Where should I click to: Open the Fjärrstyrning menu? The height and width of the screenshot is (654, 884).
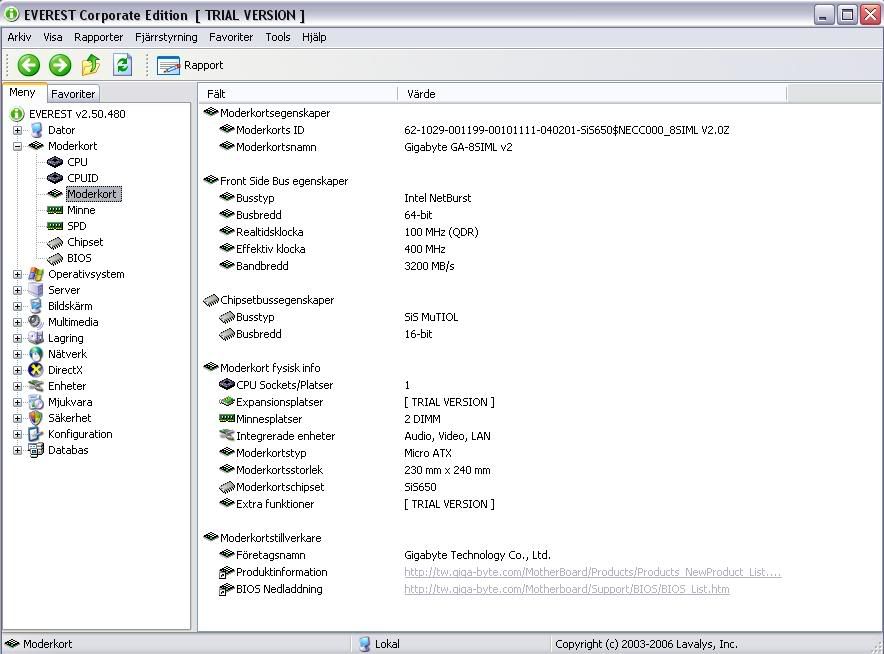pyautogui.click(x=166, y=37)
